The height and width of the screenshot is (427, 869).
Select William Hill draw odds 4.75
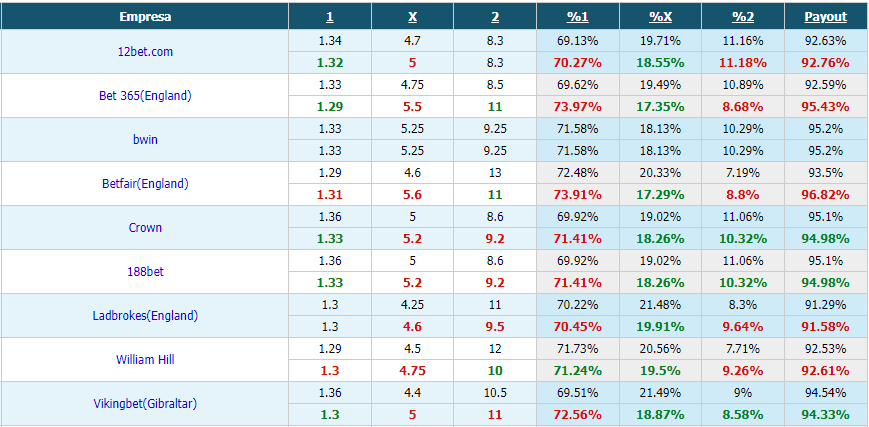pos(412,370)
